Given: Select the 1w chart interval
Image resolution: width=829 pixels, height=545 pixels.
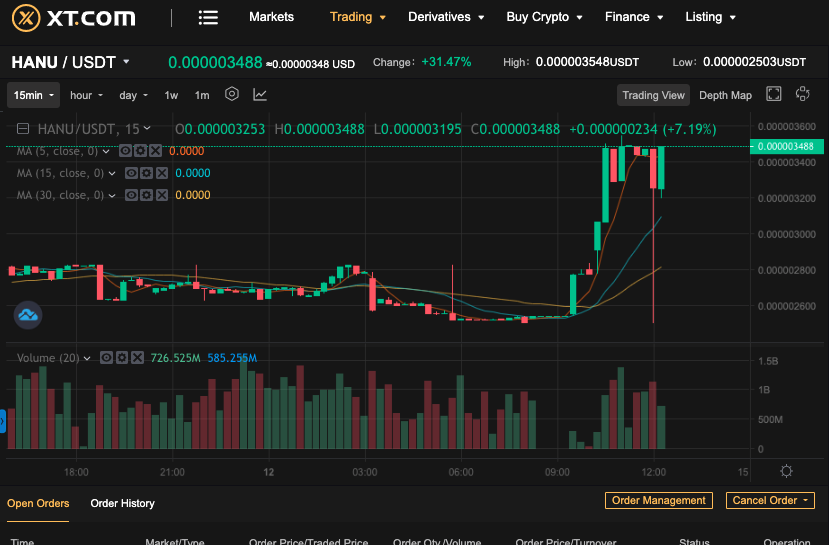Looking at the screenshot, I should click(171, 95).
